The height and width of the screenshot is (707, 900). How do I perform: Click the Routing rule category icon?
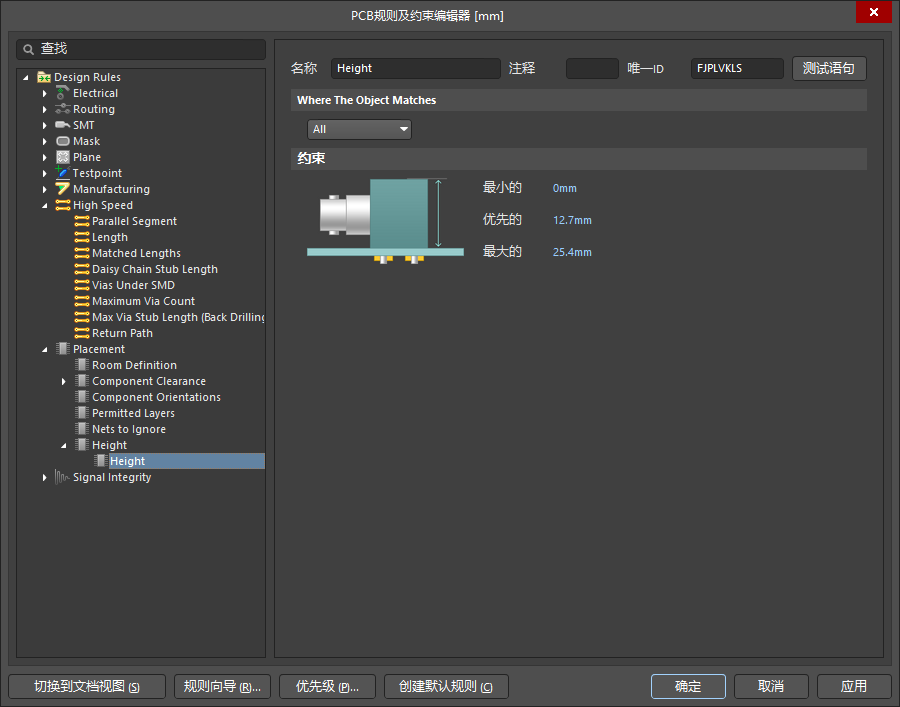62,109
